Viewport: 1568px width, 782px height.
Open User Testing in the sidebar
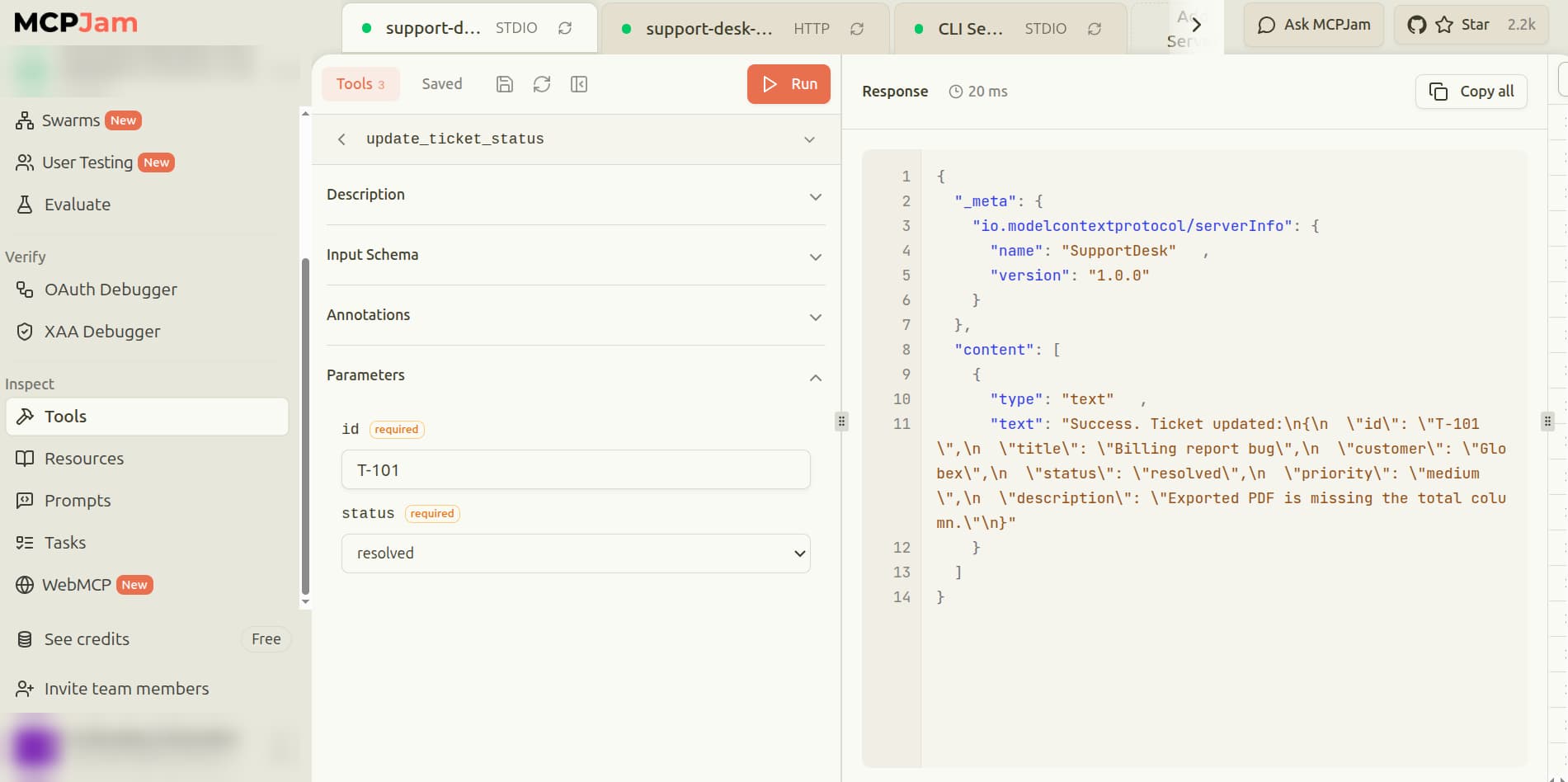[x=95, y=163]
